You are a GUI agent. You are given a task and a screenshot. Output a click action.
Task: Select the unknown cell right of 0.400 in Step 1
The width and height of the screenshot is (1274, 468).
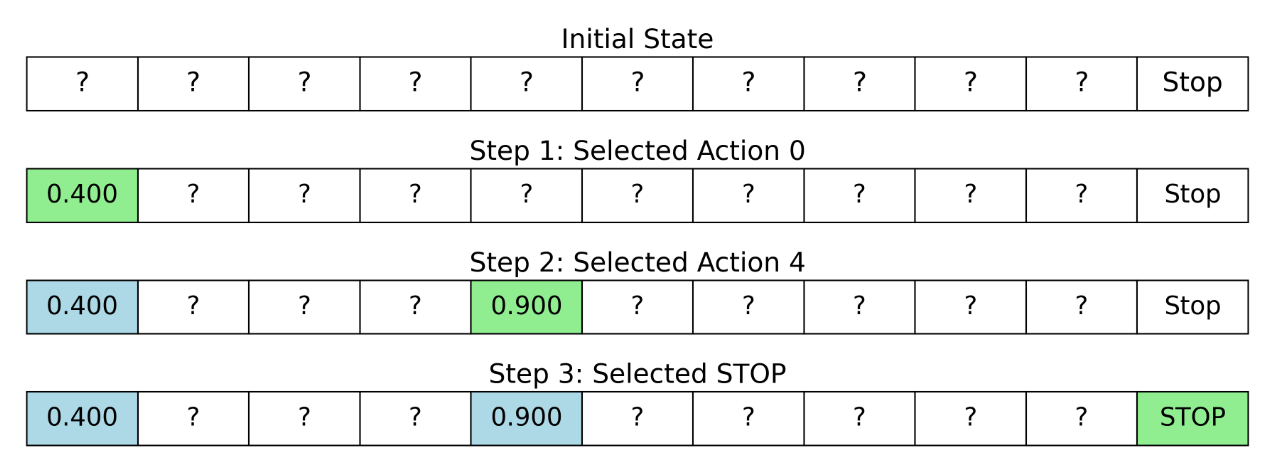(x=193, y=195)
